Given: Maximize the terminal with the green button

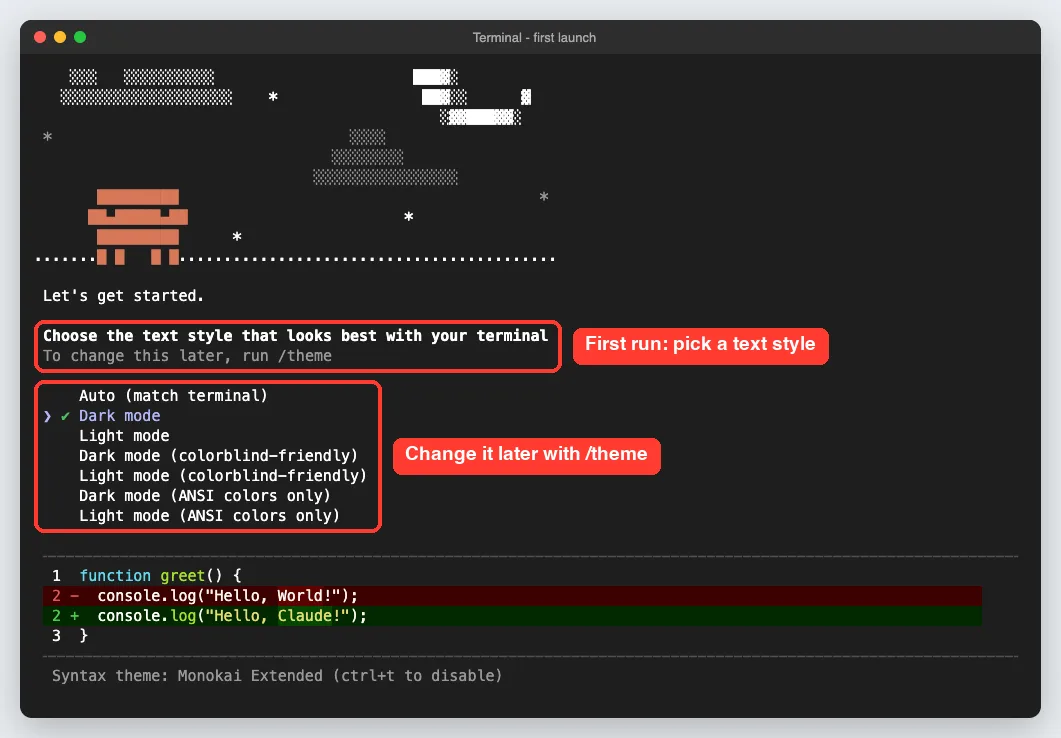Looking at the screenshot, I should (x=80, y=37).
